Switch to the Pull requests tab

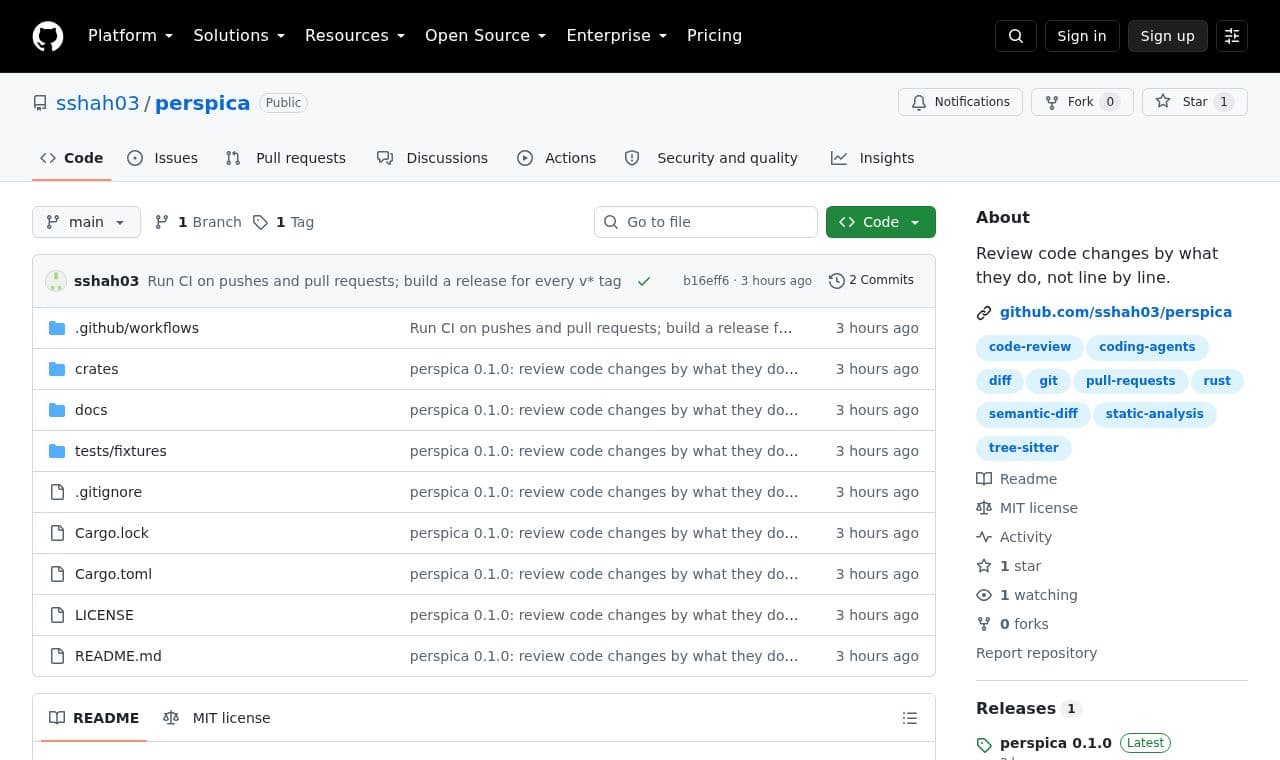tap(286, 158)
